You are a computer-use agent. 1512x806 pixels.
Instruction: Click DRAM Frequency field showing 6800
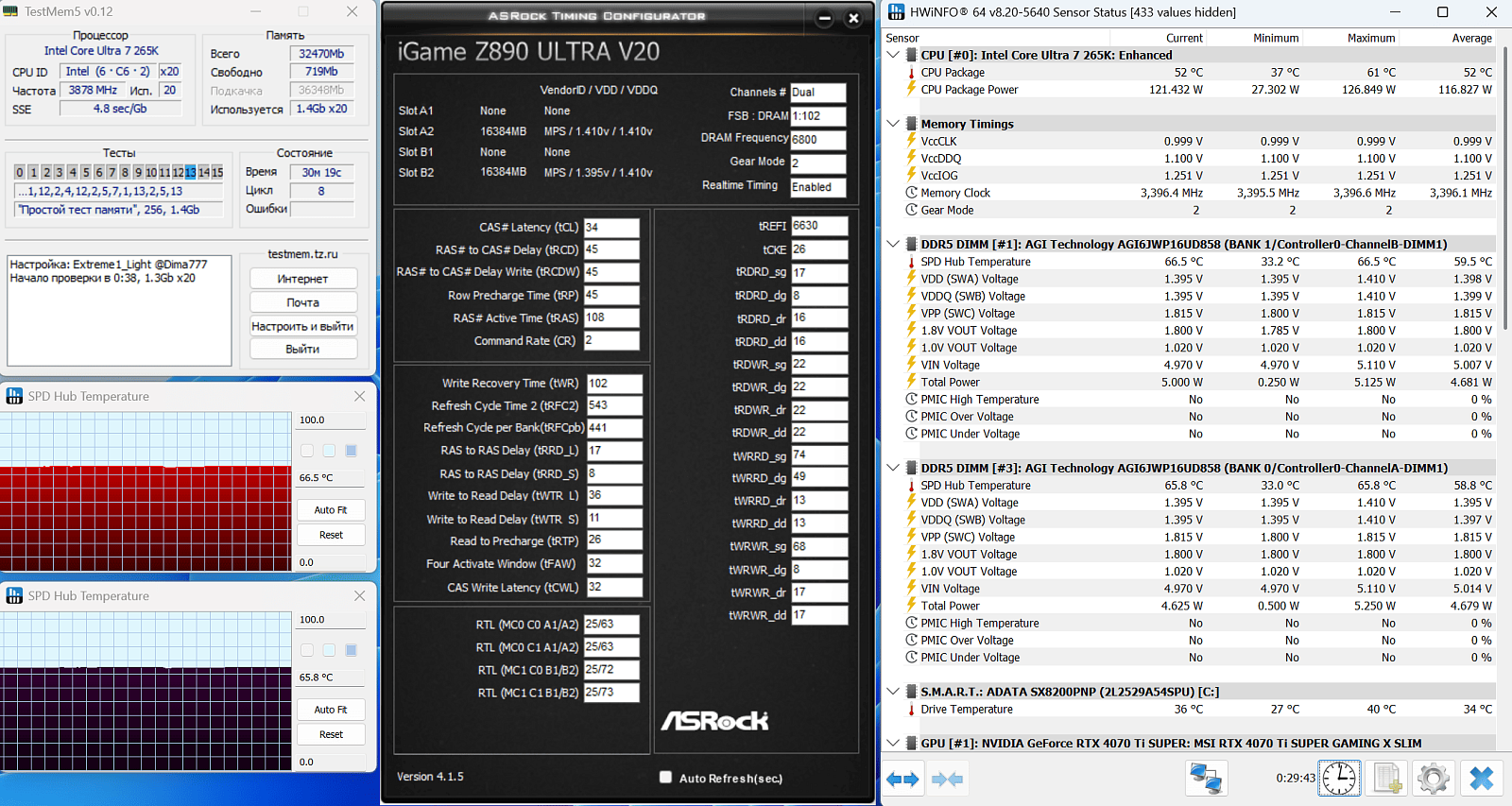tap(818, 139)
